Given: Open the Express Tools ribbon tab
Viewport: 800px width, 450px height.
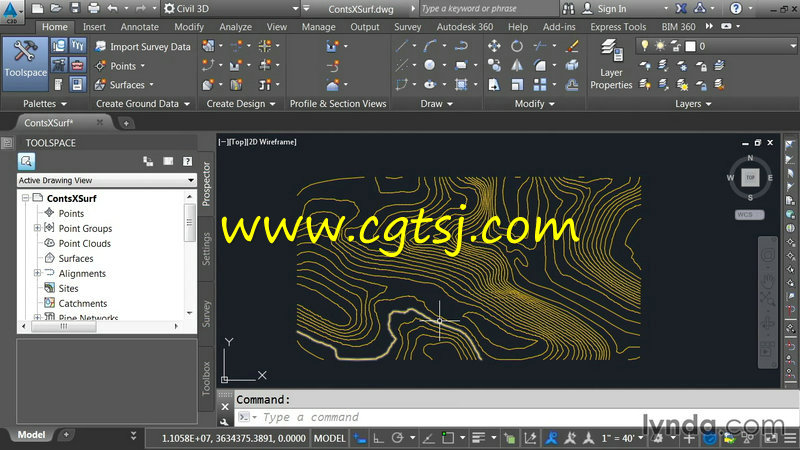Looking at the screenshot, I should [618, 27].
